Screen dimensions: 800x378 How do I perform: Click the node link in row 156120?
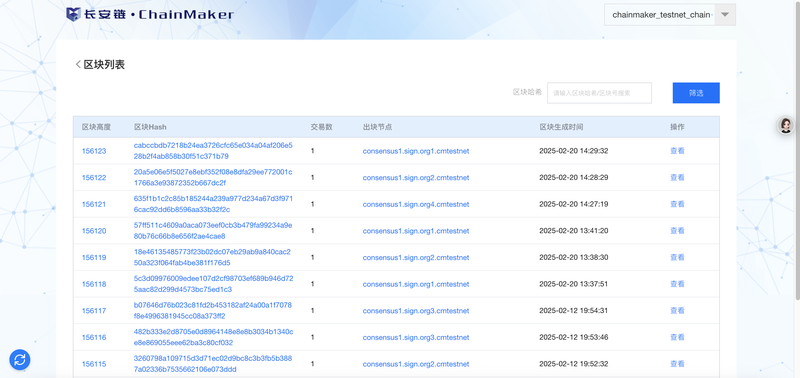416,231
